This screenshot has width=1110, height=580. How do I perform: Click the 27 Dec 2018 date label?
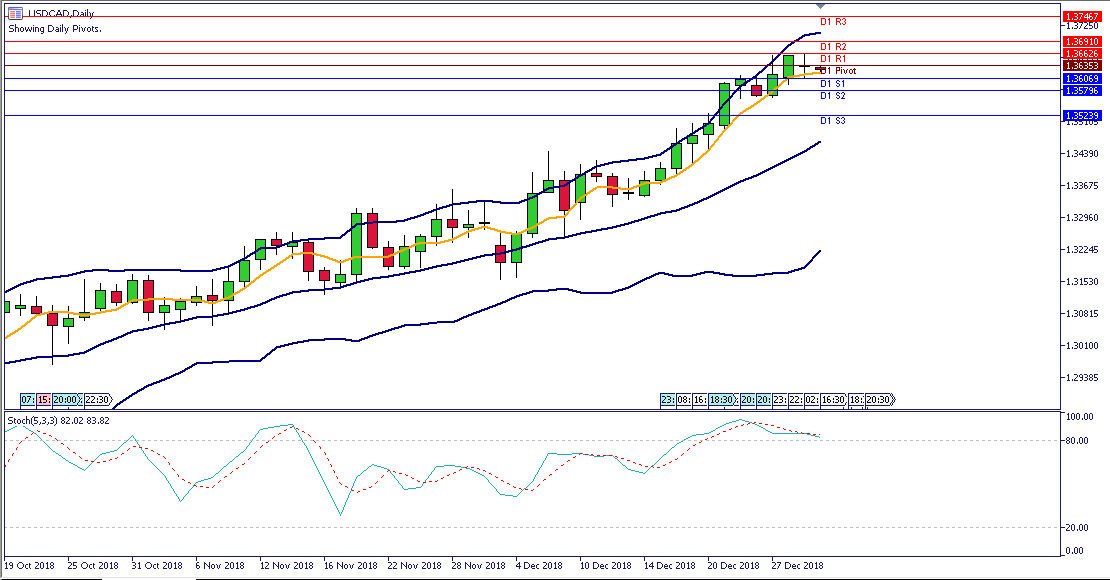pyautogui.click(x=796, y=565)
